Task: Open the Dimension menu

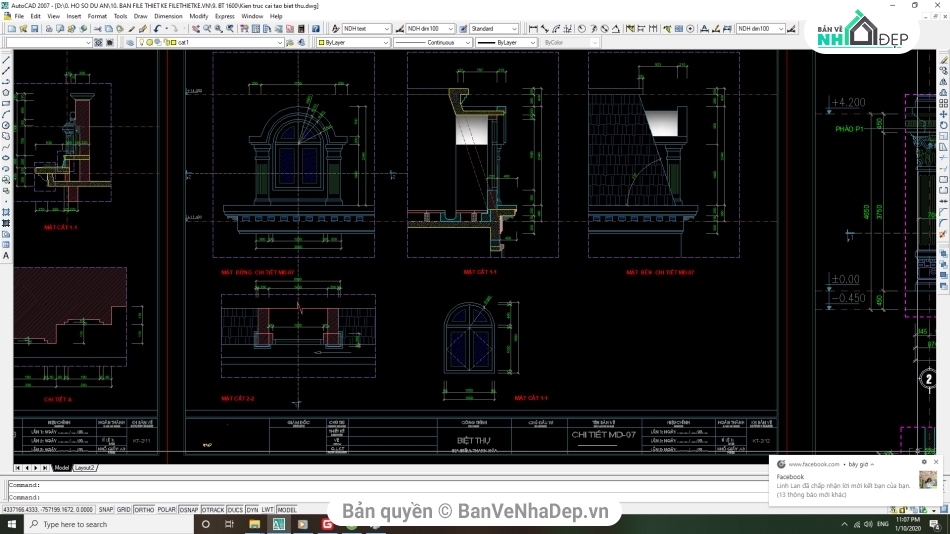Action: [168, 16]
